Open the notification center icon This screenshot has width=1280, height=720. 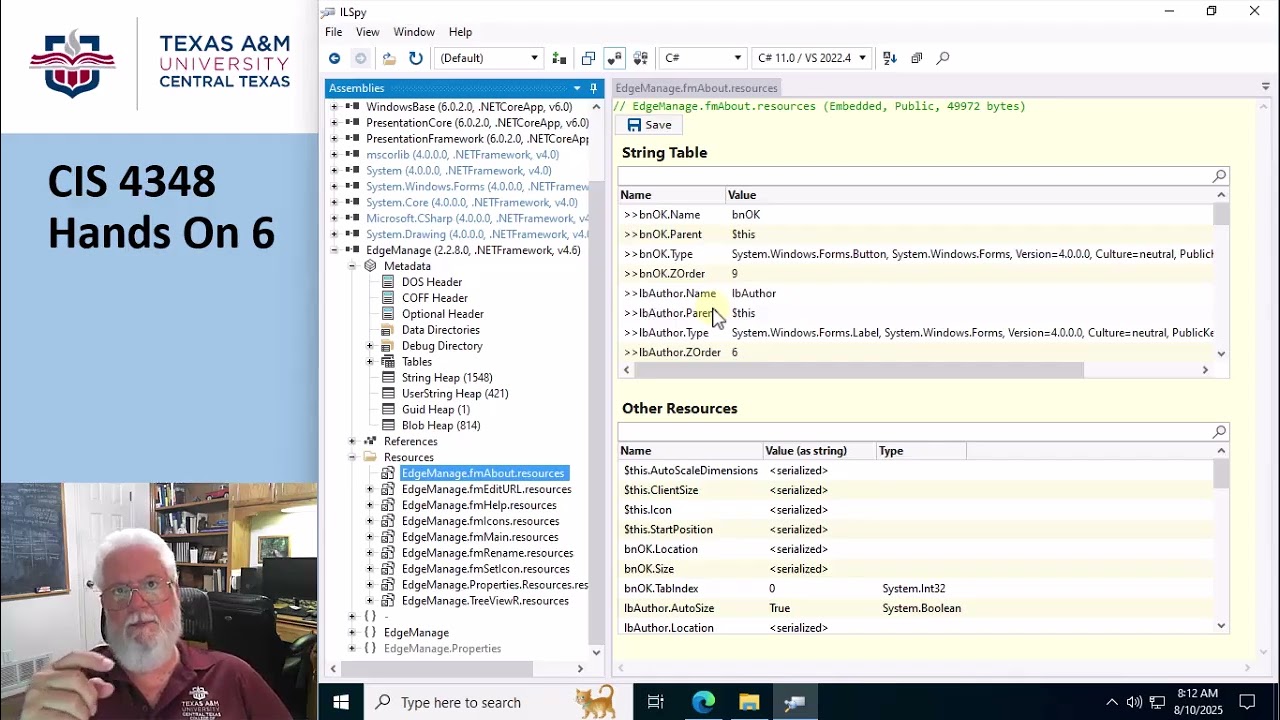1247,702
